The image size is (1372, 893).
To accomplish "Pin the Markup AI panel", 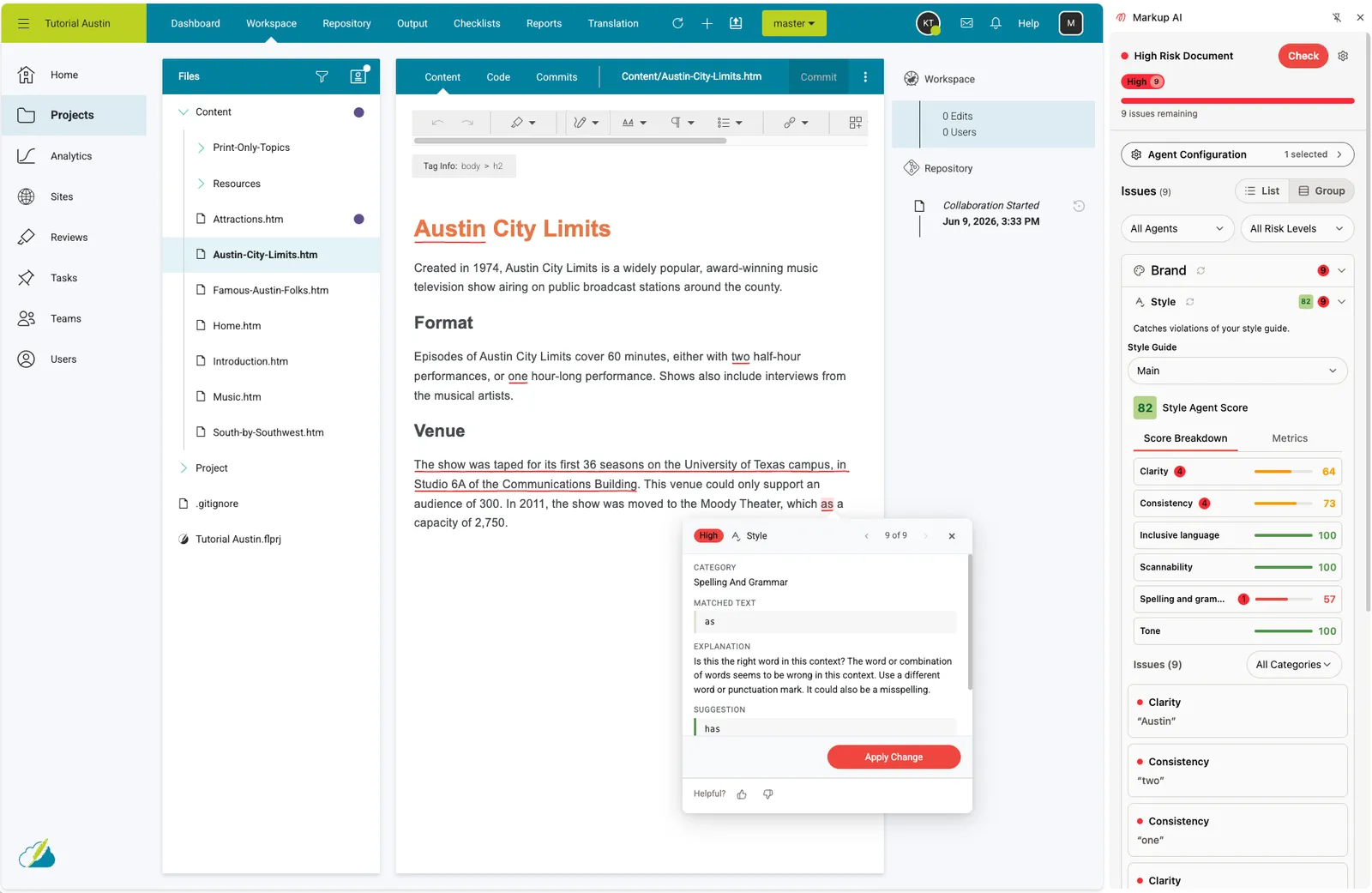I will click(1336, 17).
